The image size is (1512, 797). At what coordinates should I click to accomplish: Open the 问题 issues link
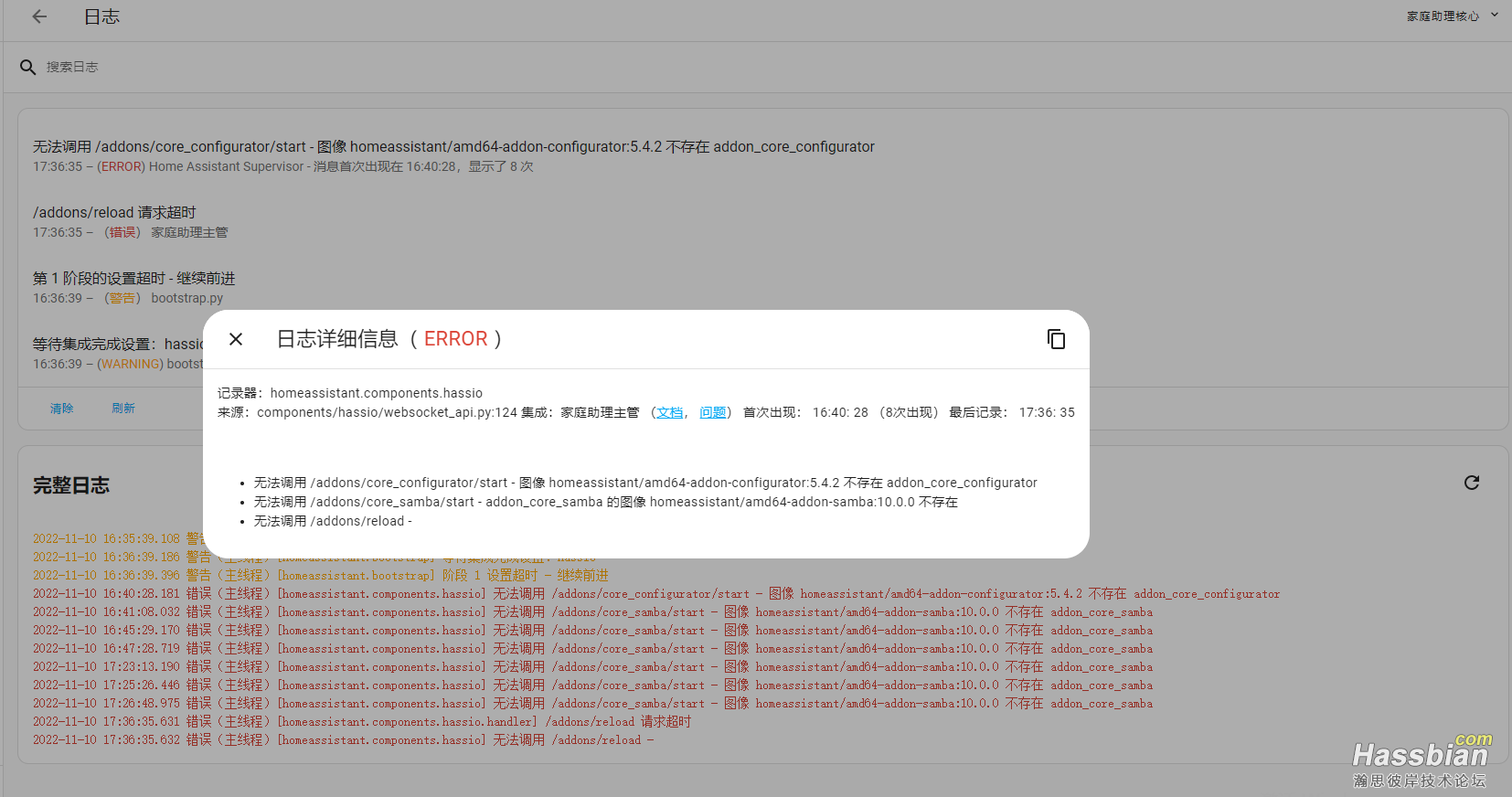tap(713, 412)
